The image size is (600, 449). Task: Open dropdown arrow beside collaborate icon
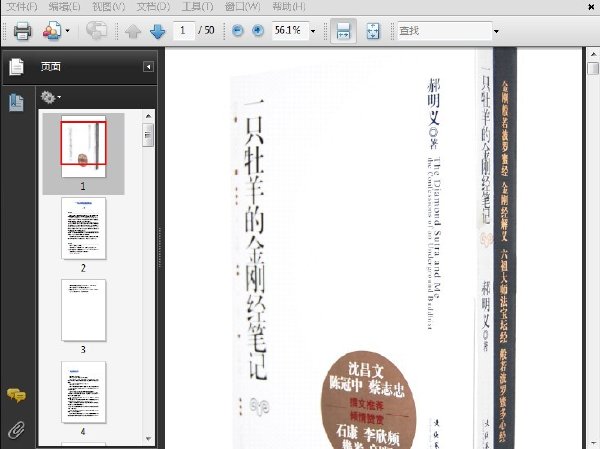tap(68, 31)
